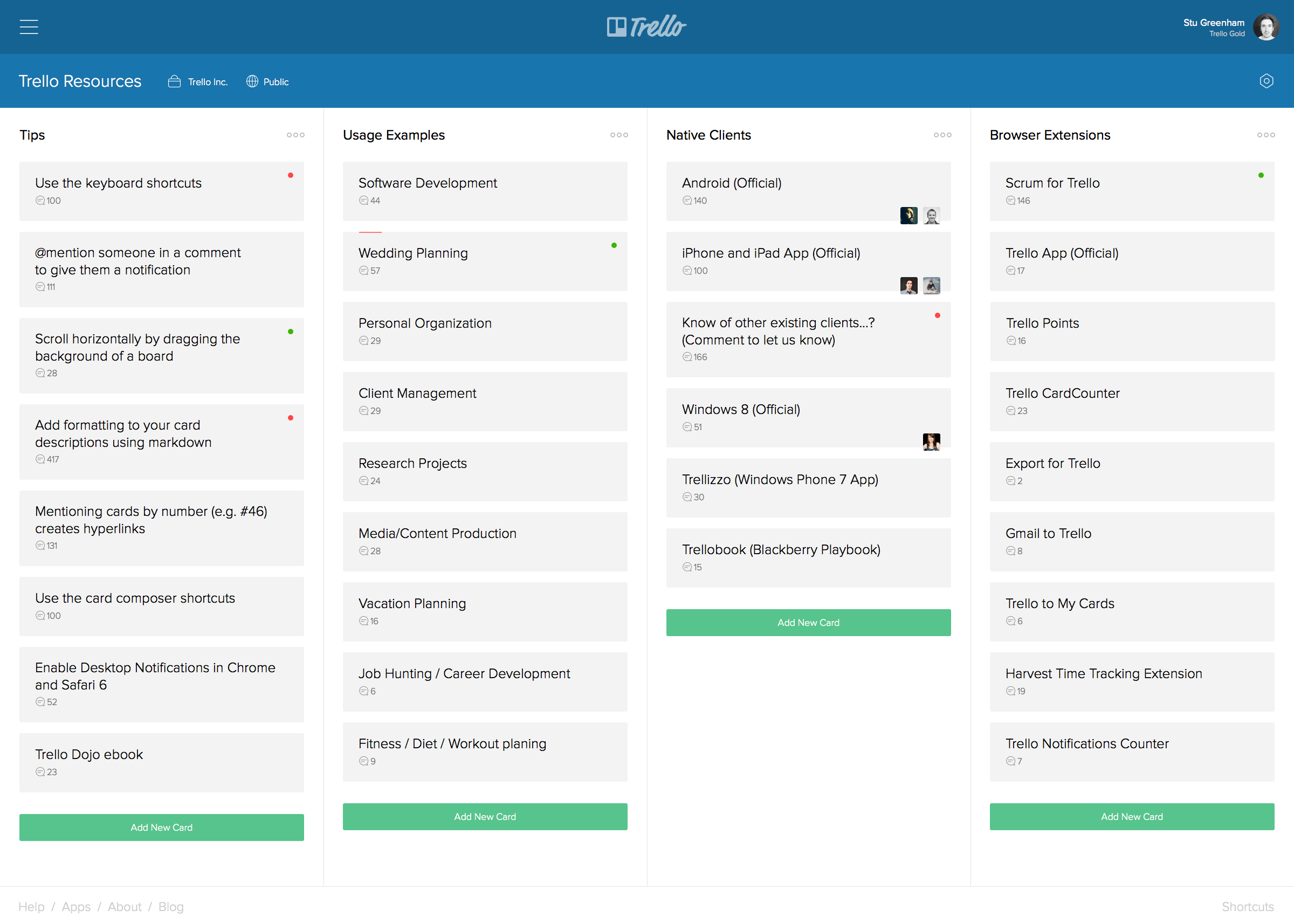Click the Trello hamburger menu icon
This screenshot has height=924, width=1294.
[x=29, y=27]
